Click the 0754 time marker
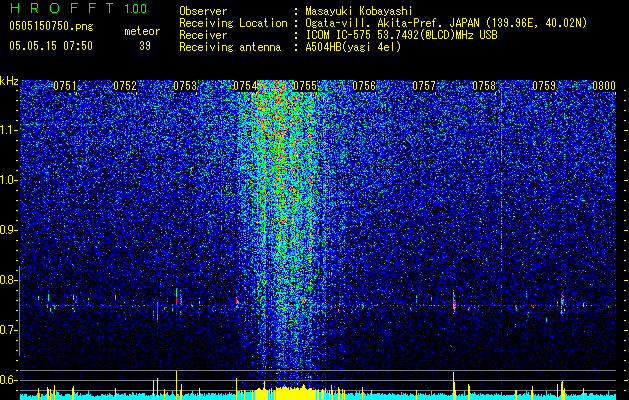The image size is (629, 400). click(x=245, y=86)
